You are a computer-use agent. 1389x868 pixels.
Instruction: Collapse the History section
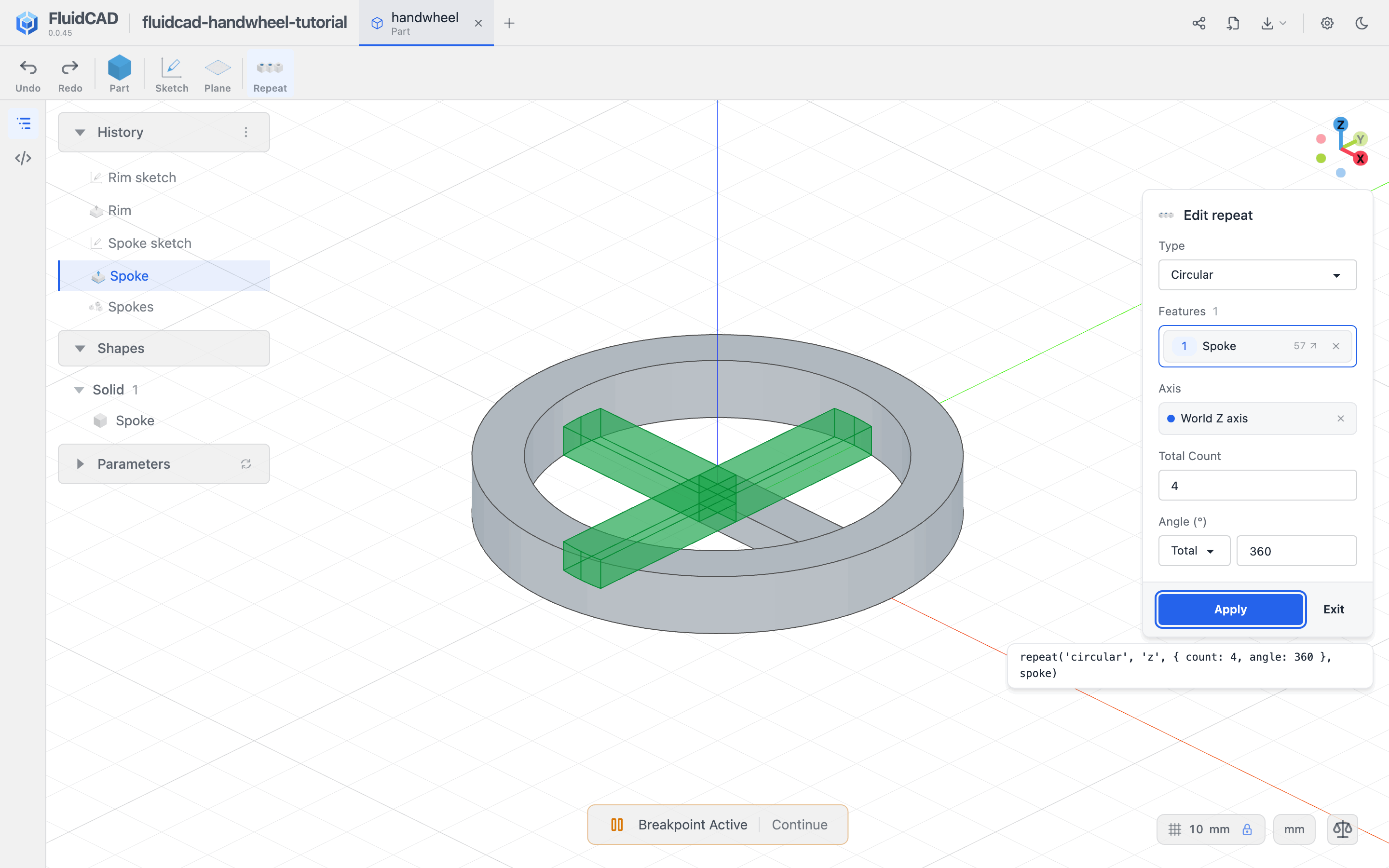[x=80, y=132]
